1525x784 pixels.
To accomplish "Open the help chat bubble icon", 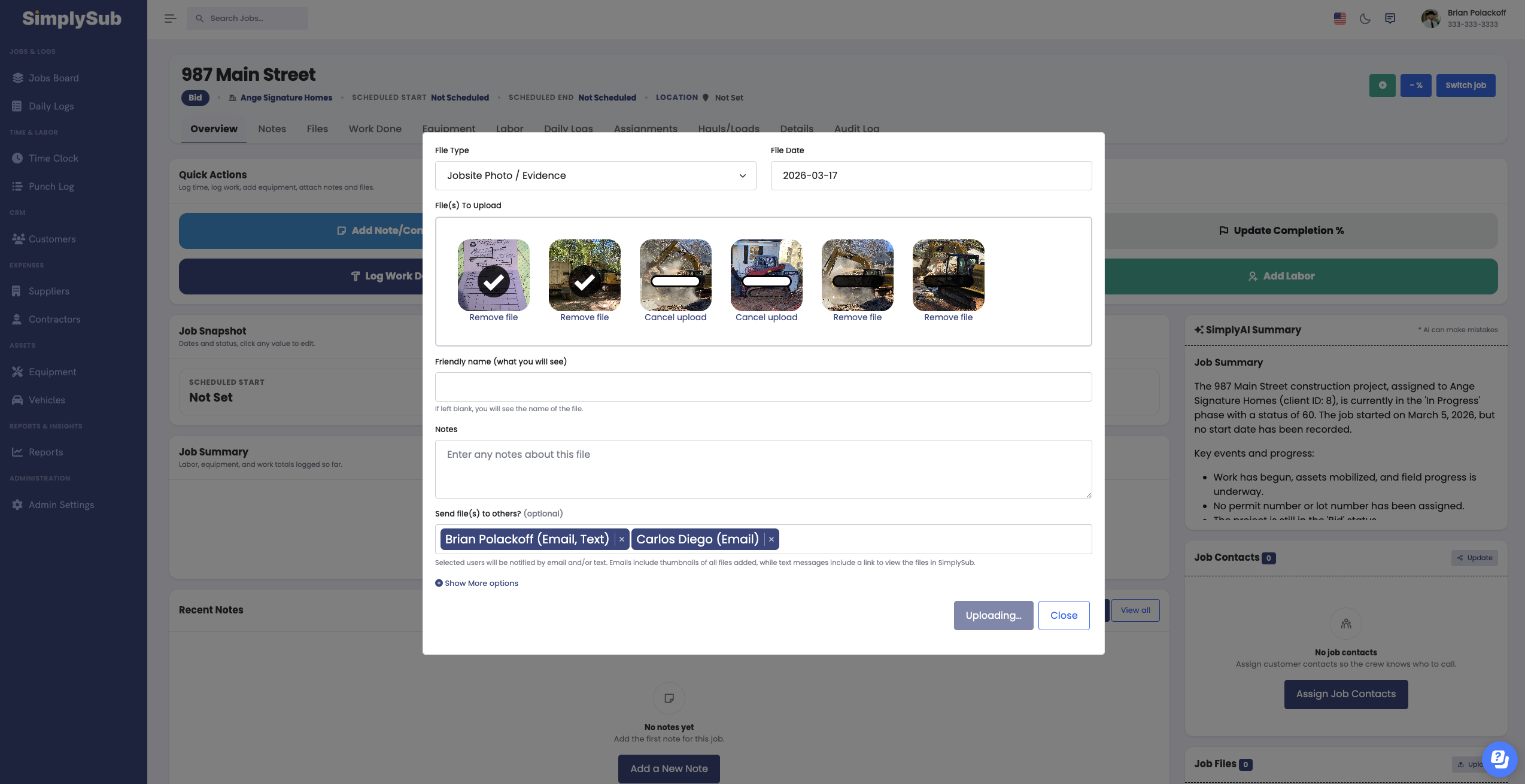I will pos(1499,759).
